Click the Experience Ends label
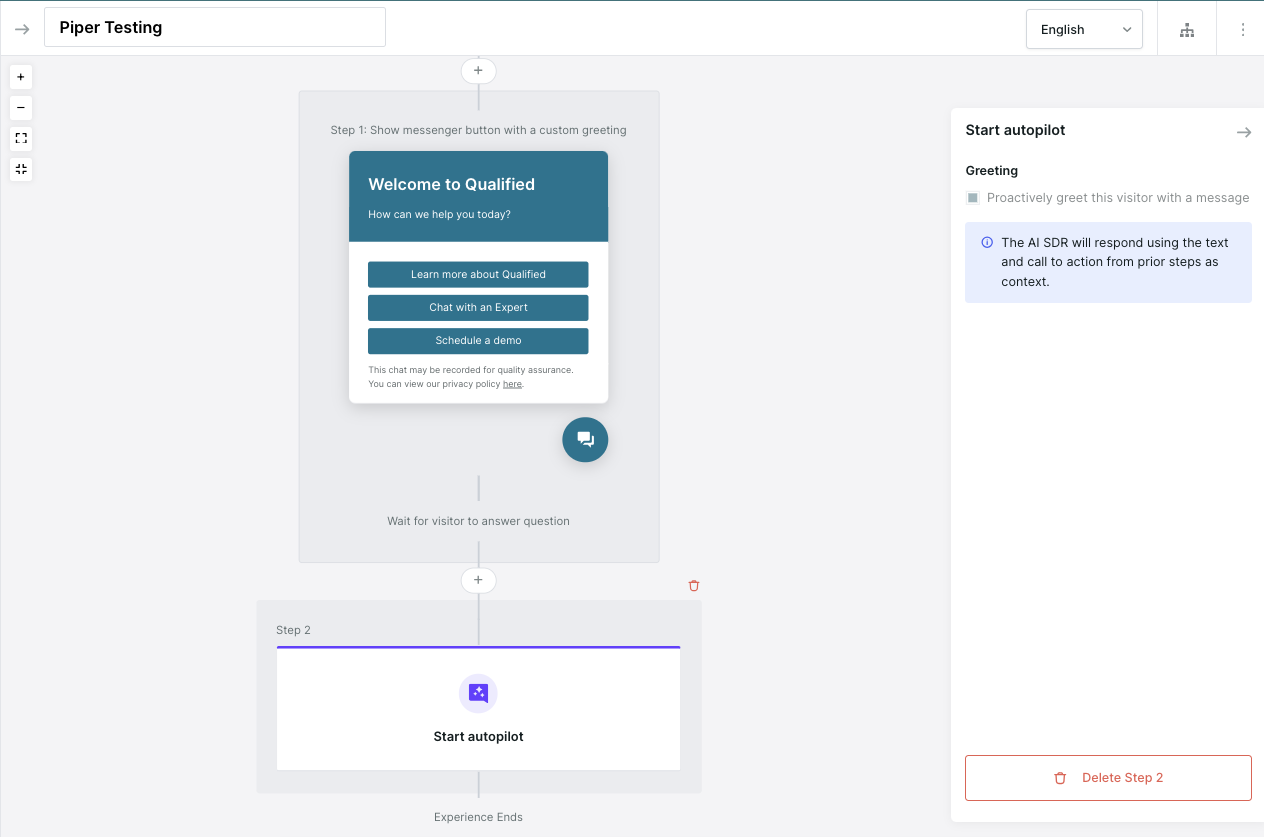This screenshot has height=837, width=1264. [478, 817]
